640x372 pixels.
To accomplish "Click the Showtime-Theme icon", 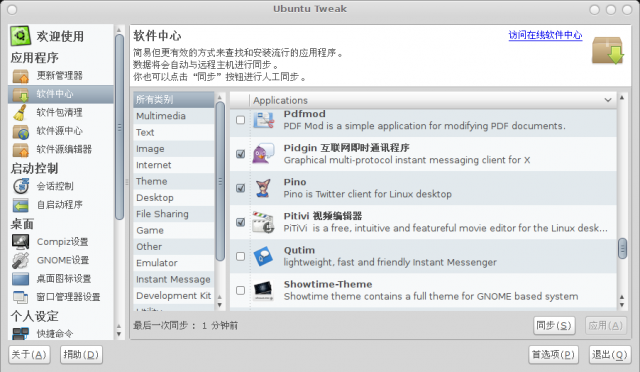I will (263, 290).
